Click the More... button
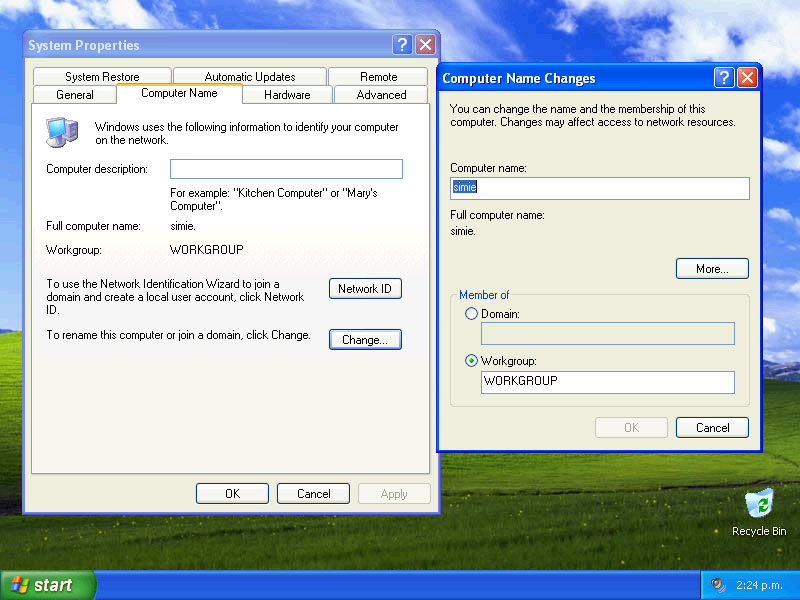 (712, 269)
